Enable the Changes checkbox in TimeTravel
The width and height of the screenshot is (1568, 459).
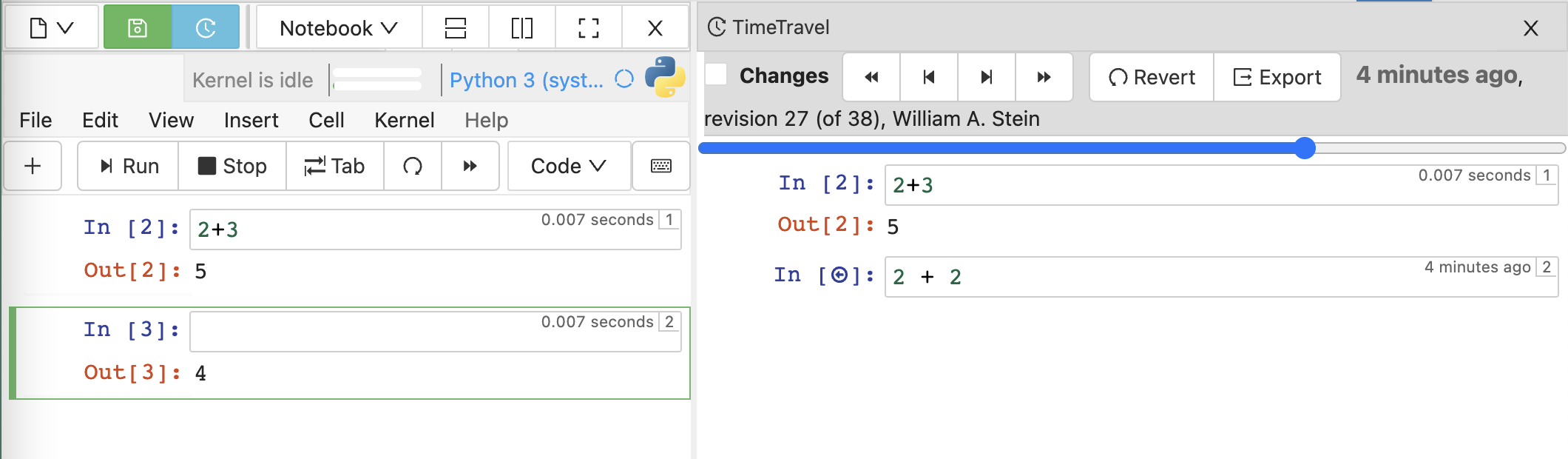point(714,75)
